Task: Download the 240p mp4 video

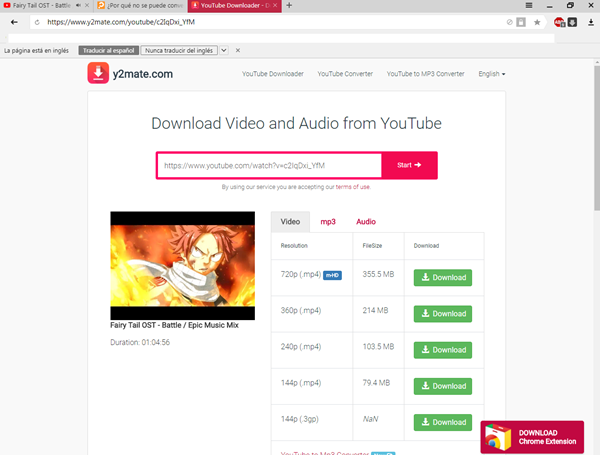Action: tap(443, 350)
